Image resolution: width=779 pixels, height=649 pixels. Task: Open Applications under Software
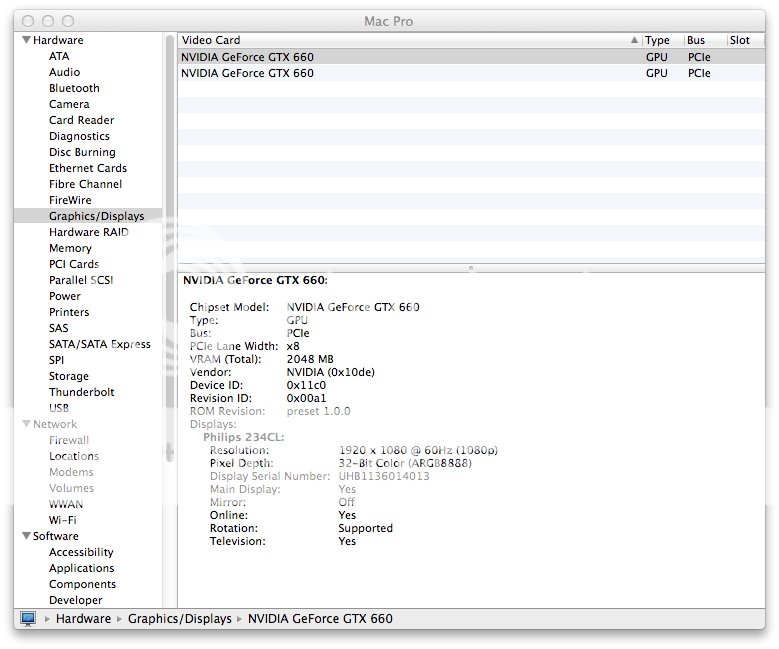point(81,568)
